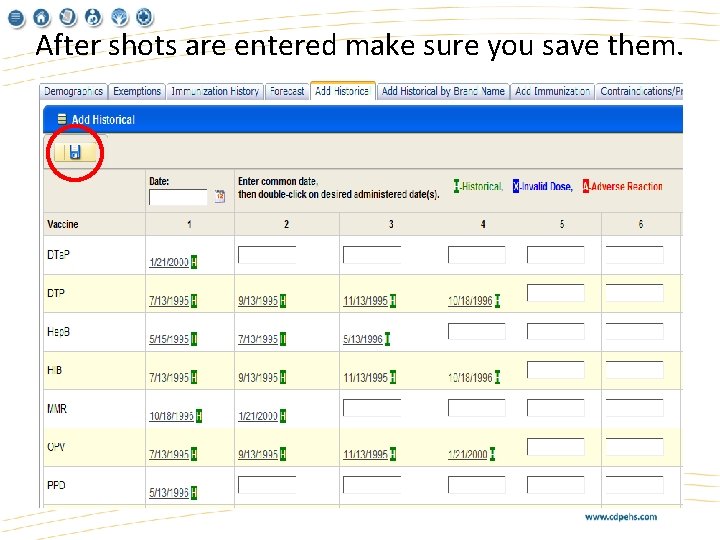Screen dimensions: 720x540
Task: Click HIB dose 1 date 7/13/1995
Action: (169, 377)
